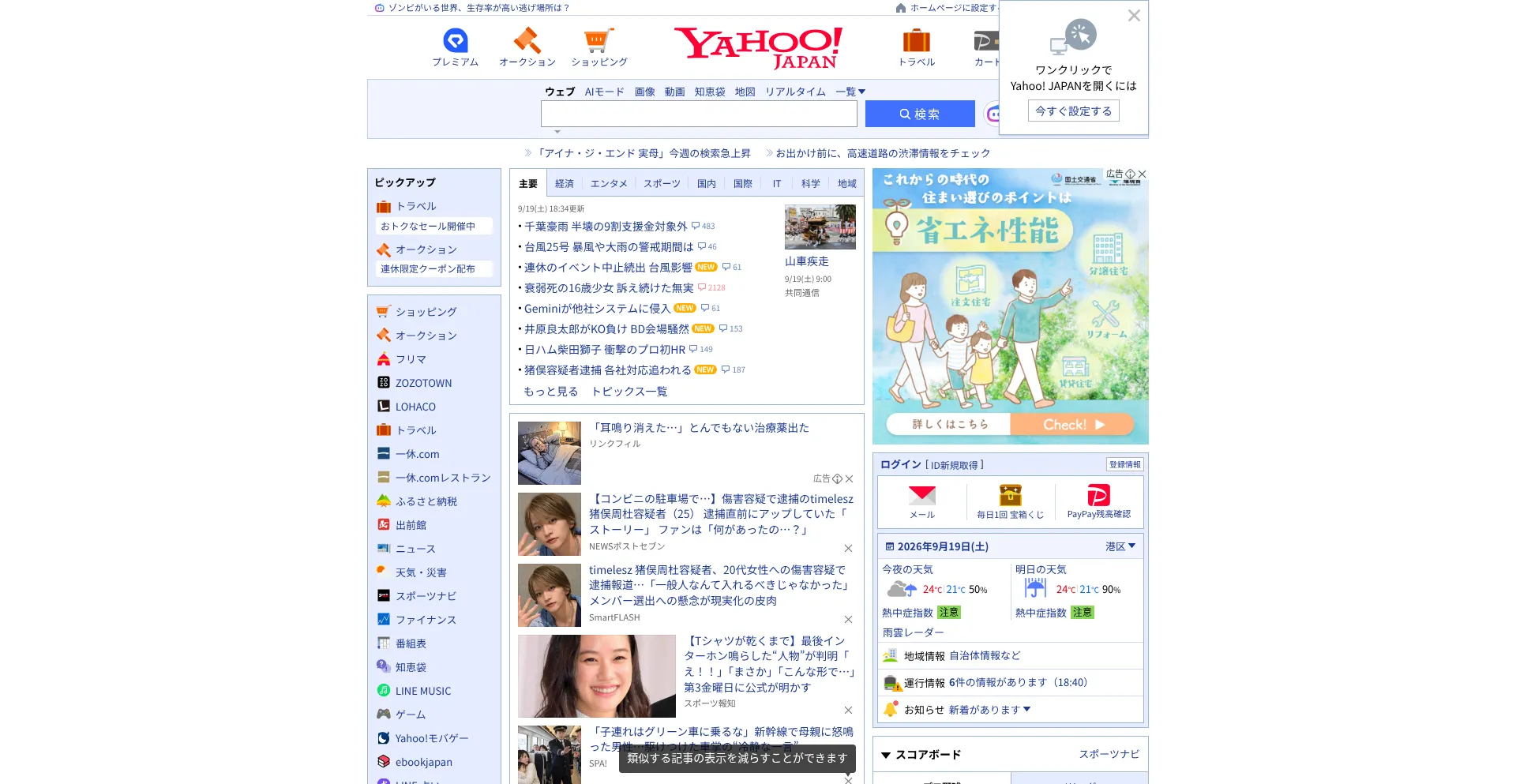Dismiss the NEWSポストセブン article with its X

[848, 548]
